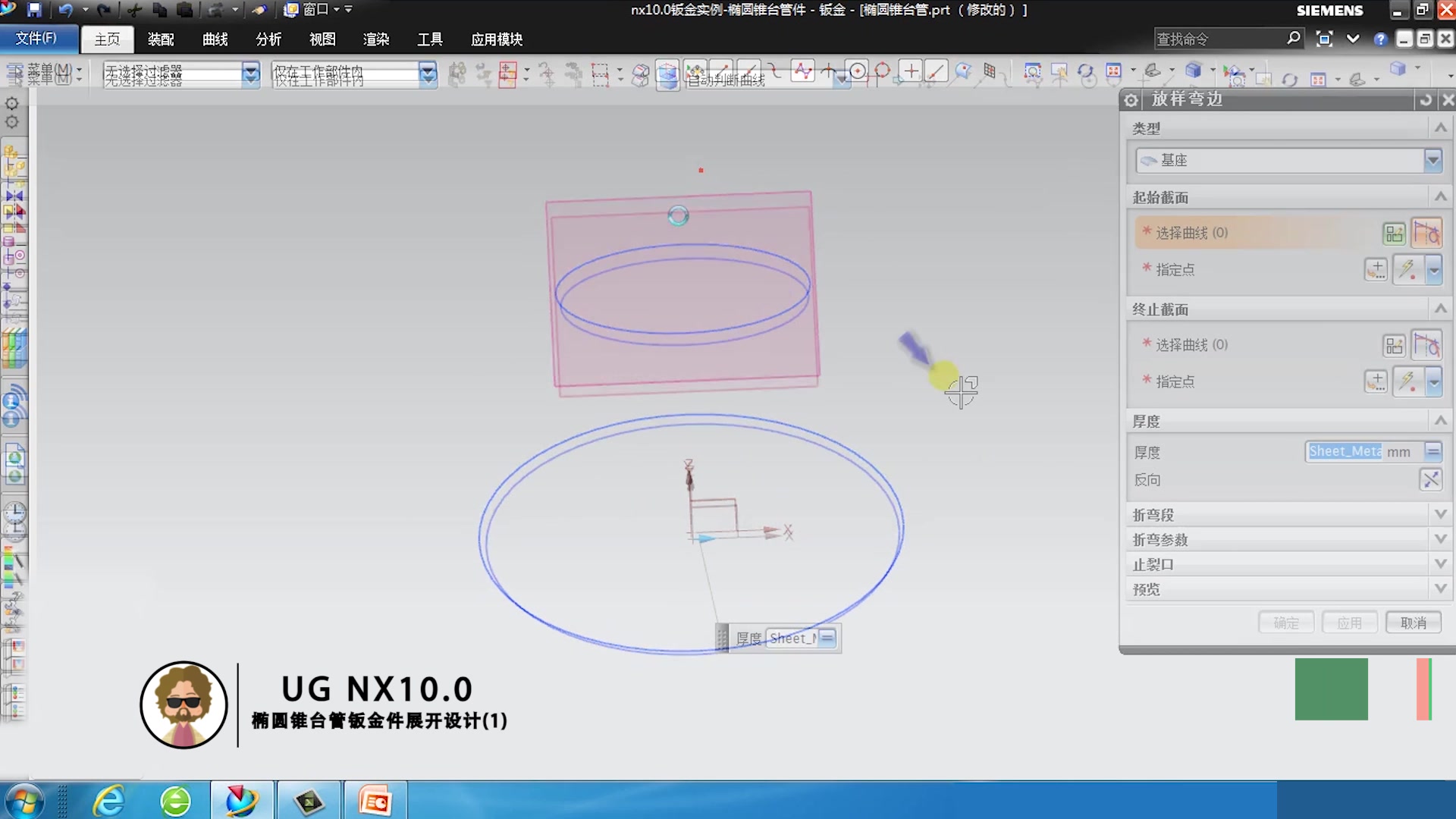
Task: Click the arc center snap point icon
Action: [858, 71]
